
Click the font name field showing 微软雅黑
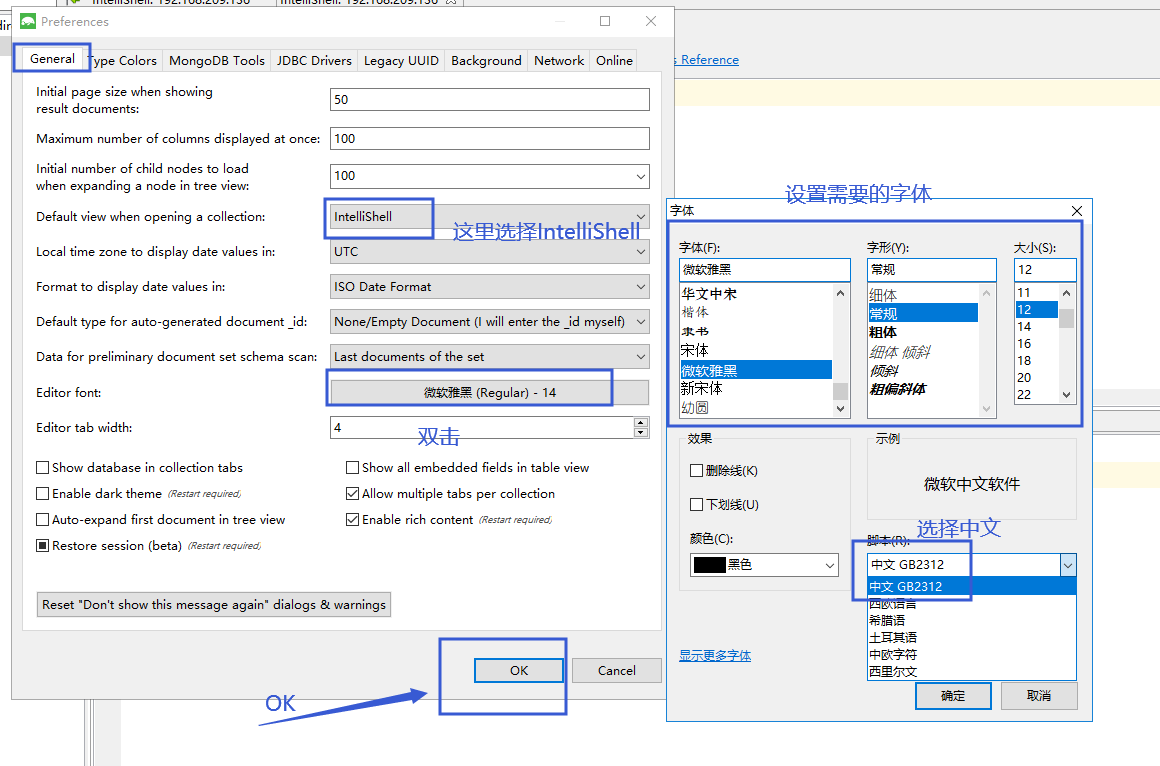pos(764,269)
